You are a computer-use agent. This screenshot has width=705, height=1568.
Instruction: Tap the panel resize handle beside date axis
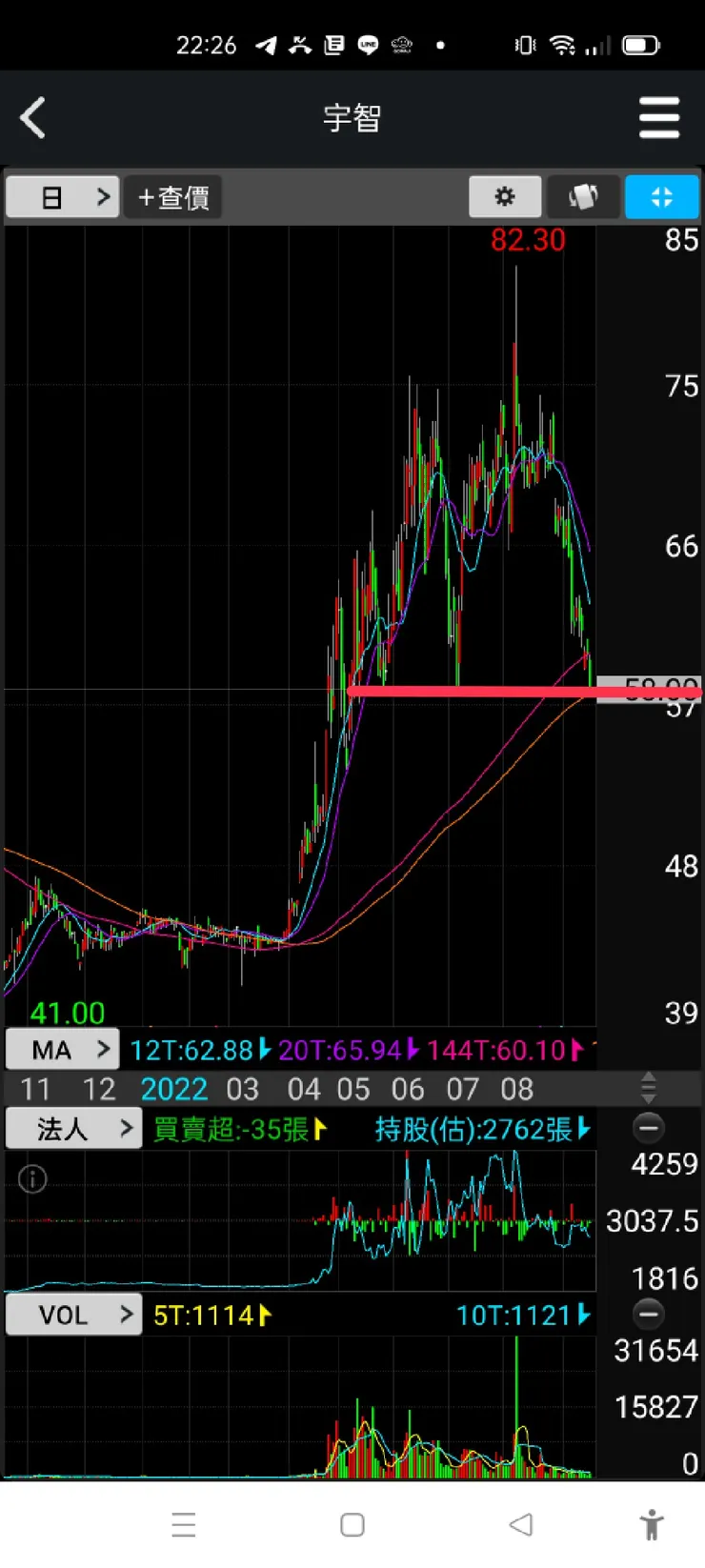tap(649, 1088)
